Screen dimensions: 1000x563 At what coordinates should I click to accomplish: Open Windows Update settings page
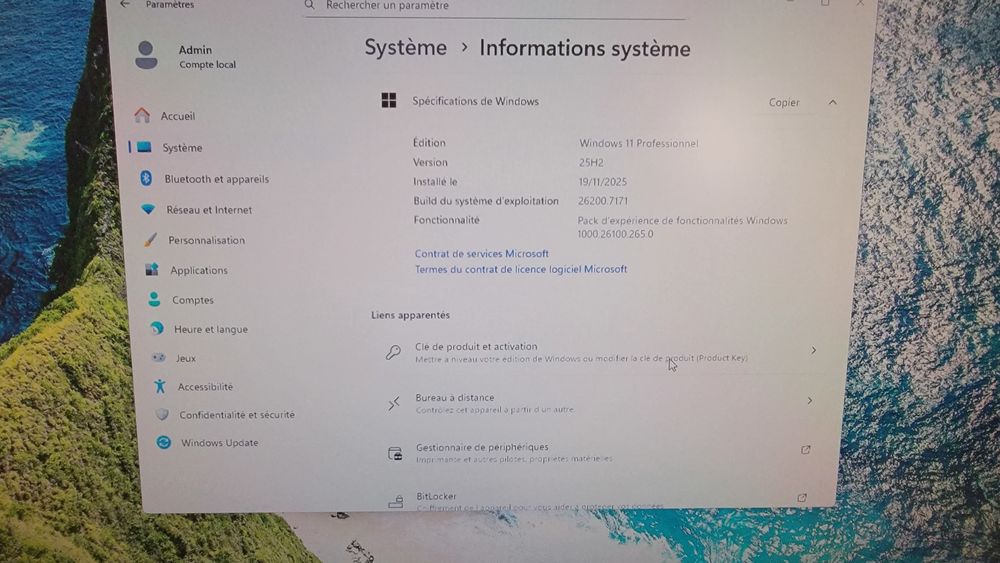coord(219,442)
